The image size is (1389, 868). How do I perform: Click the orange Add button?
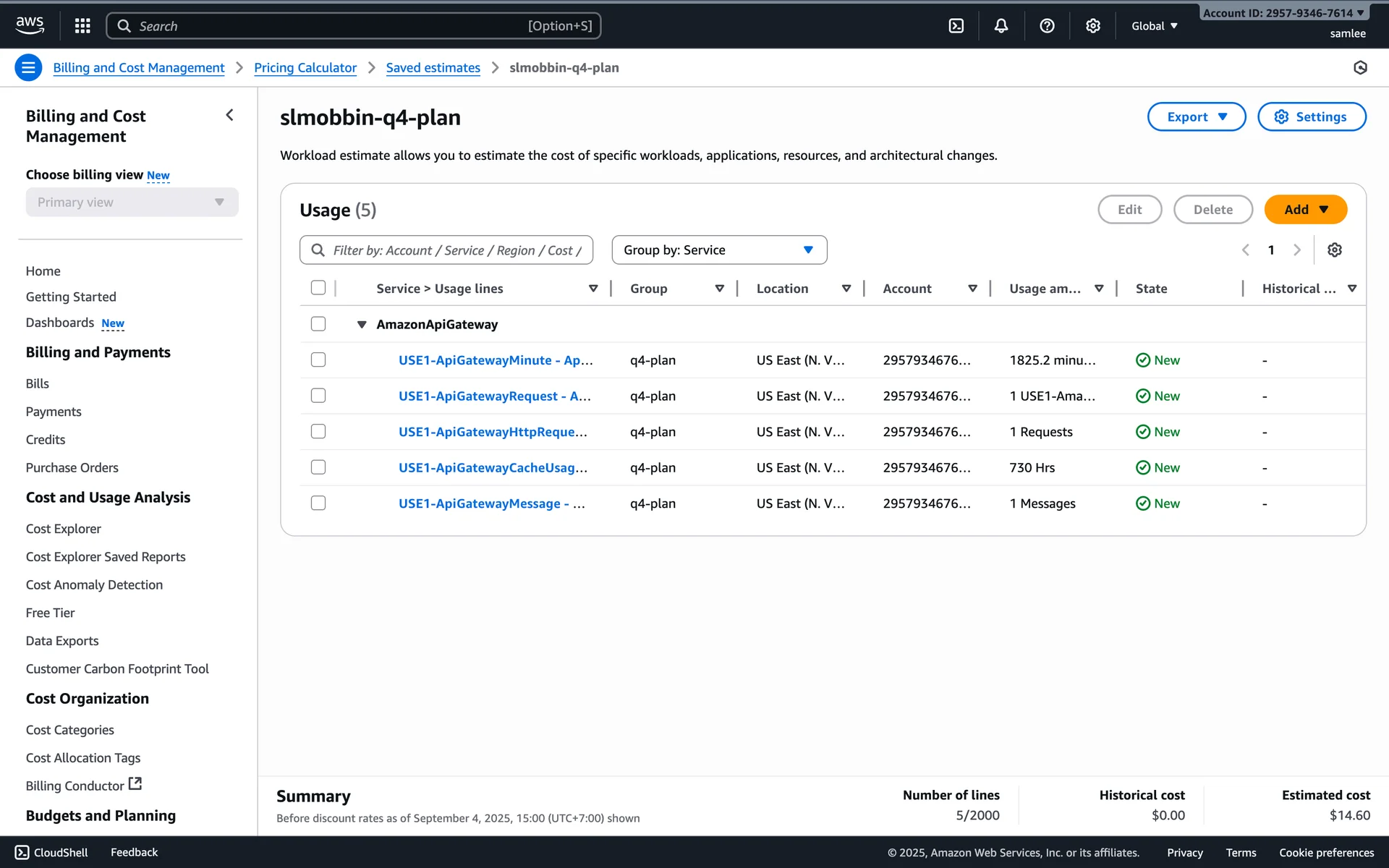click(1304, 209)
